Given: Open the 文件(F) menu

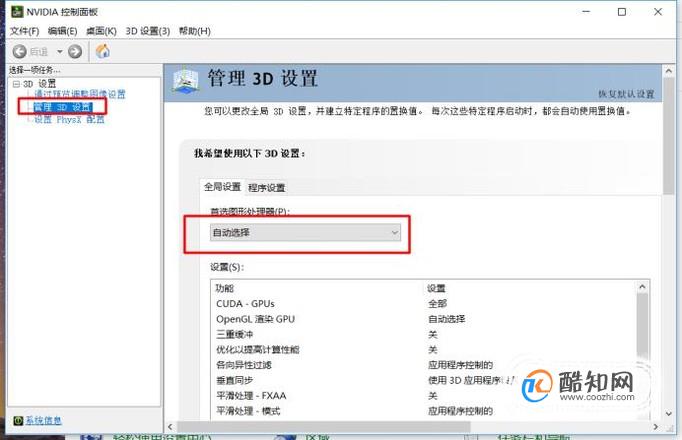Looking at the screenshot, I should coord(24,31).
